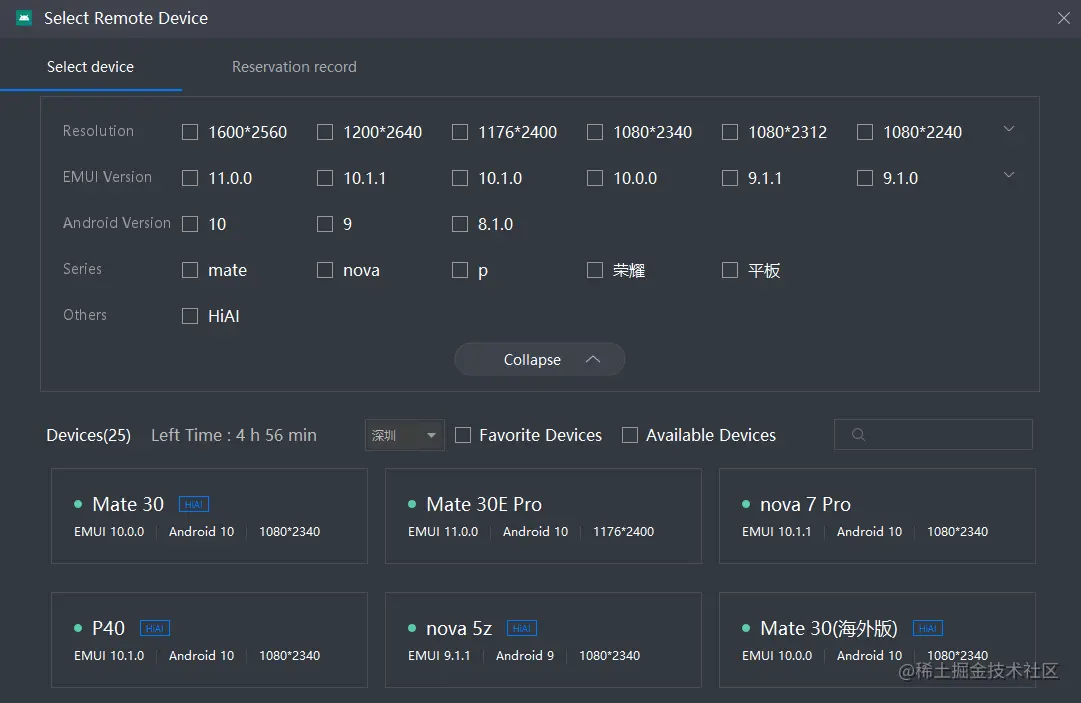Click the device search input field

click(933, 434)
